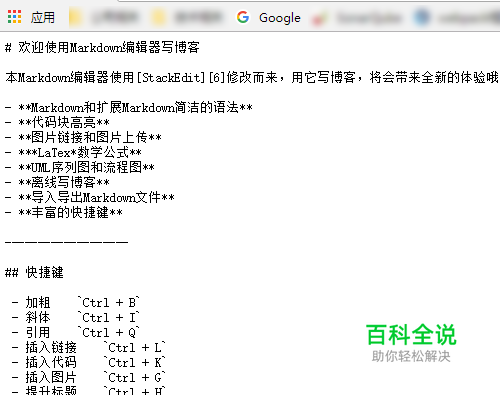Click the LaTex数学公式 list line
This screenshot has height=395, width=500.
(x=73, y=153)
